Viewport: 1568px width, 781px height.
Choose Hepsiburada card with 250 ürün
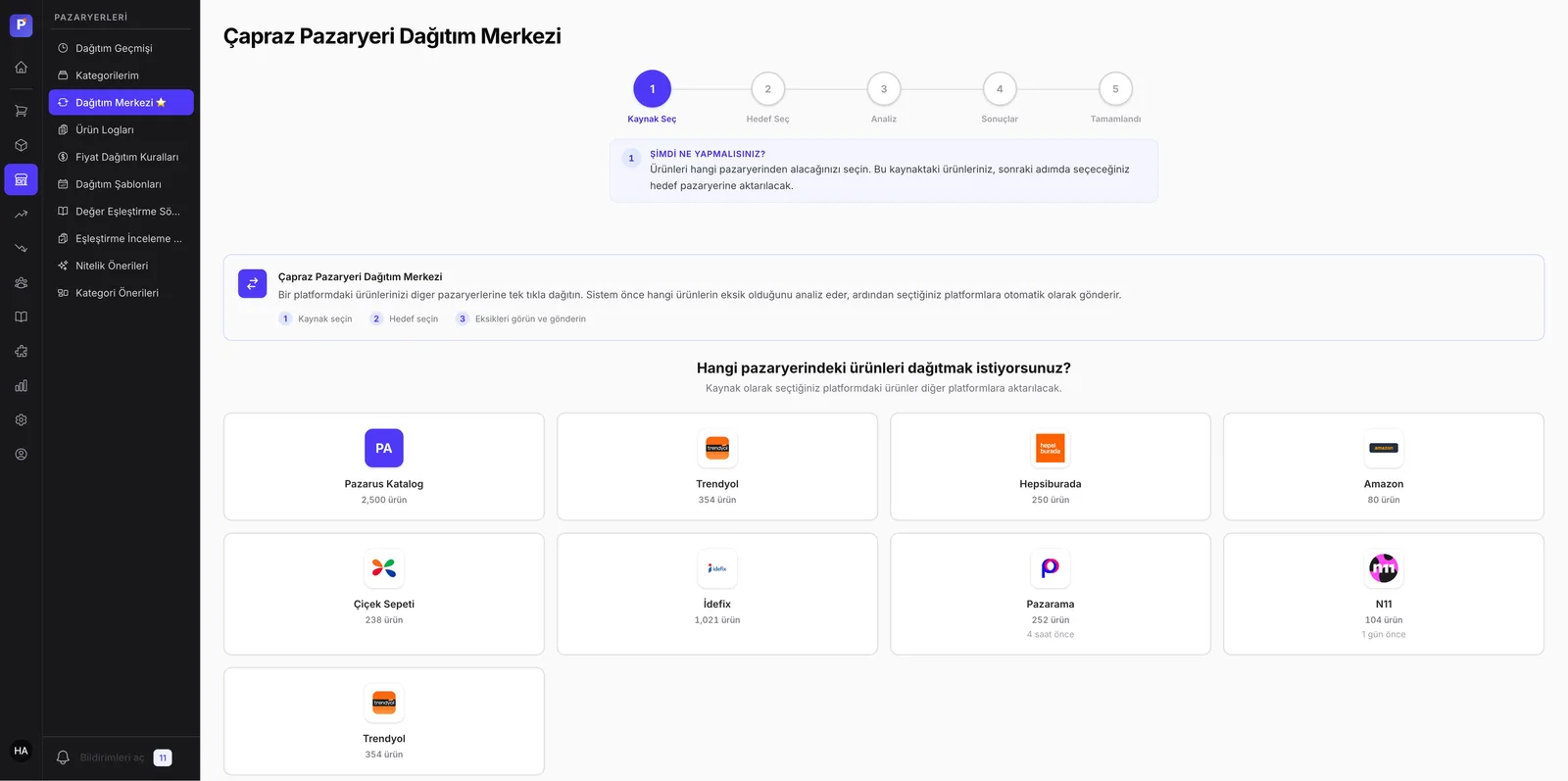[1051, 466]
